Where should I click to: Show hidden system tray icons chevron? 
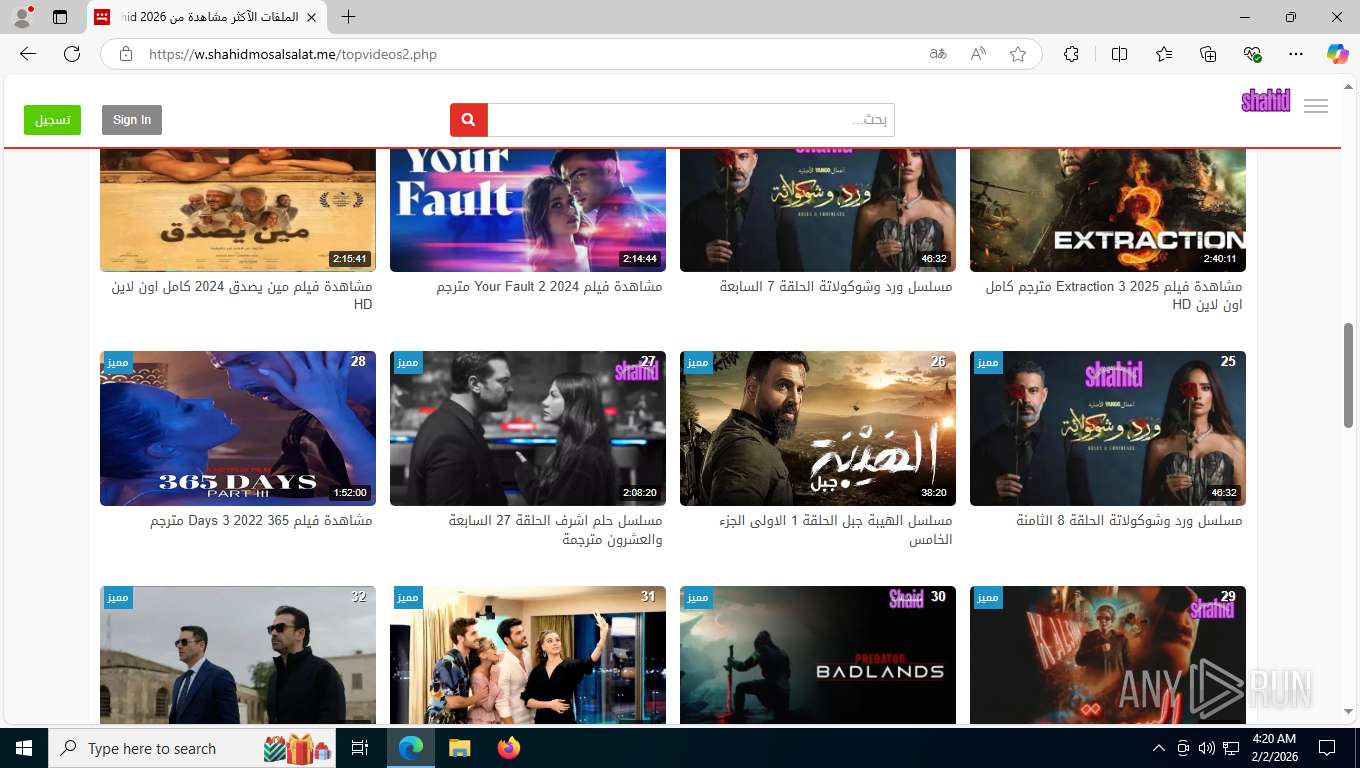(x=1159, y=748)
